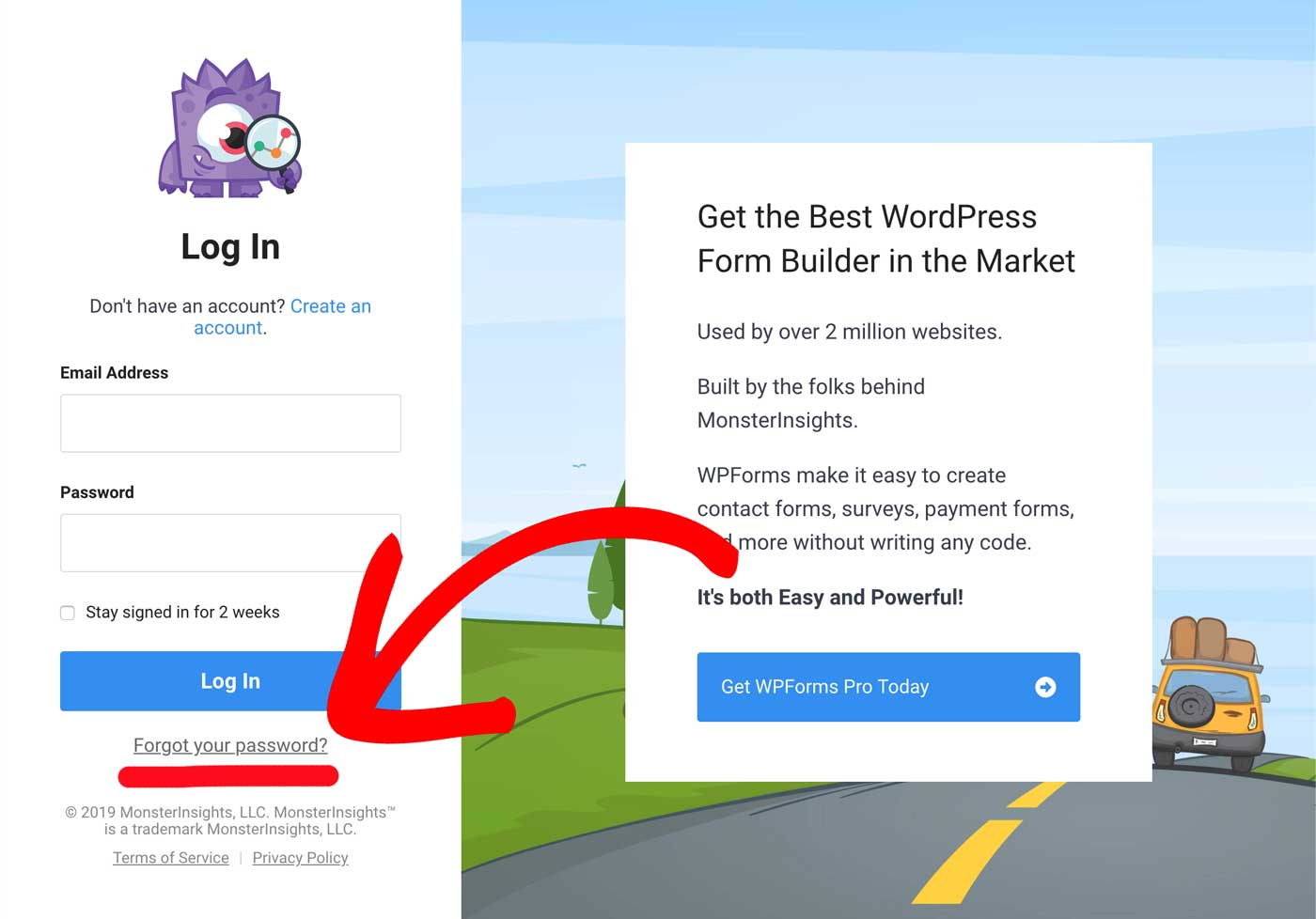Click the spare tire on the yellow car
Viewport: 1316px width, 919px height.
[1190, 706]
